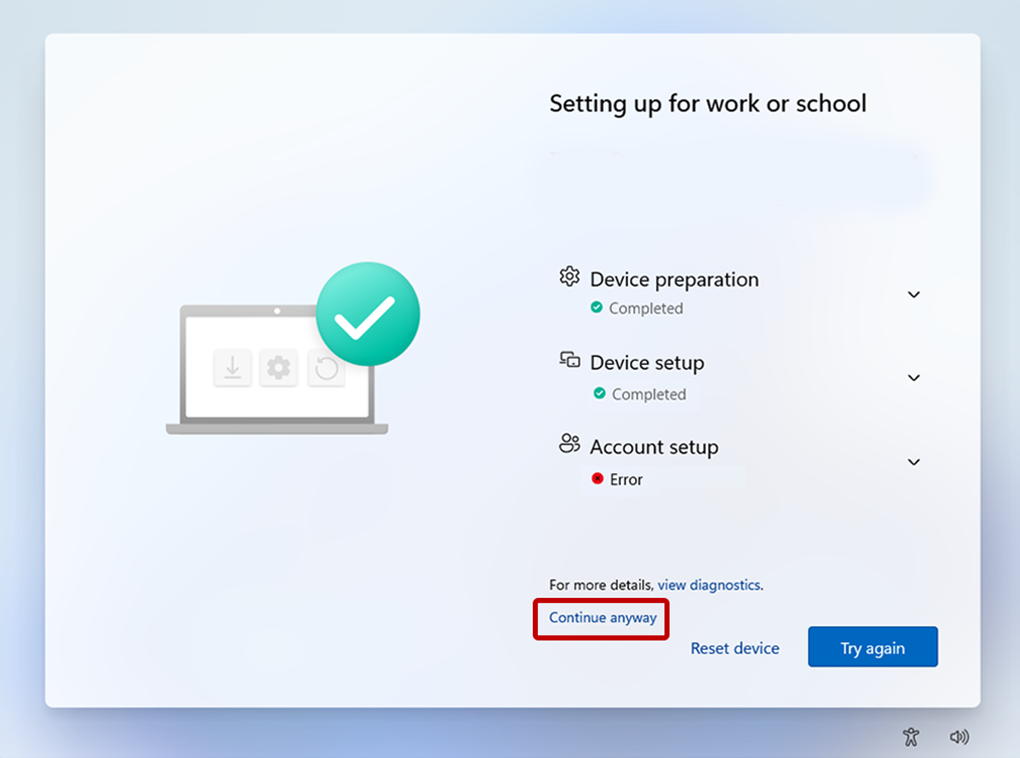
Task: Expand the Device setup details chevron
Action: coord(913,378)
